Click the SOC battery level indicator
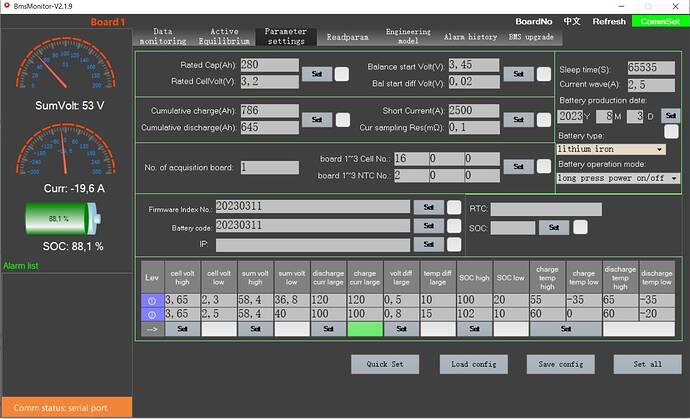 coord(63,219)
